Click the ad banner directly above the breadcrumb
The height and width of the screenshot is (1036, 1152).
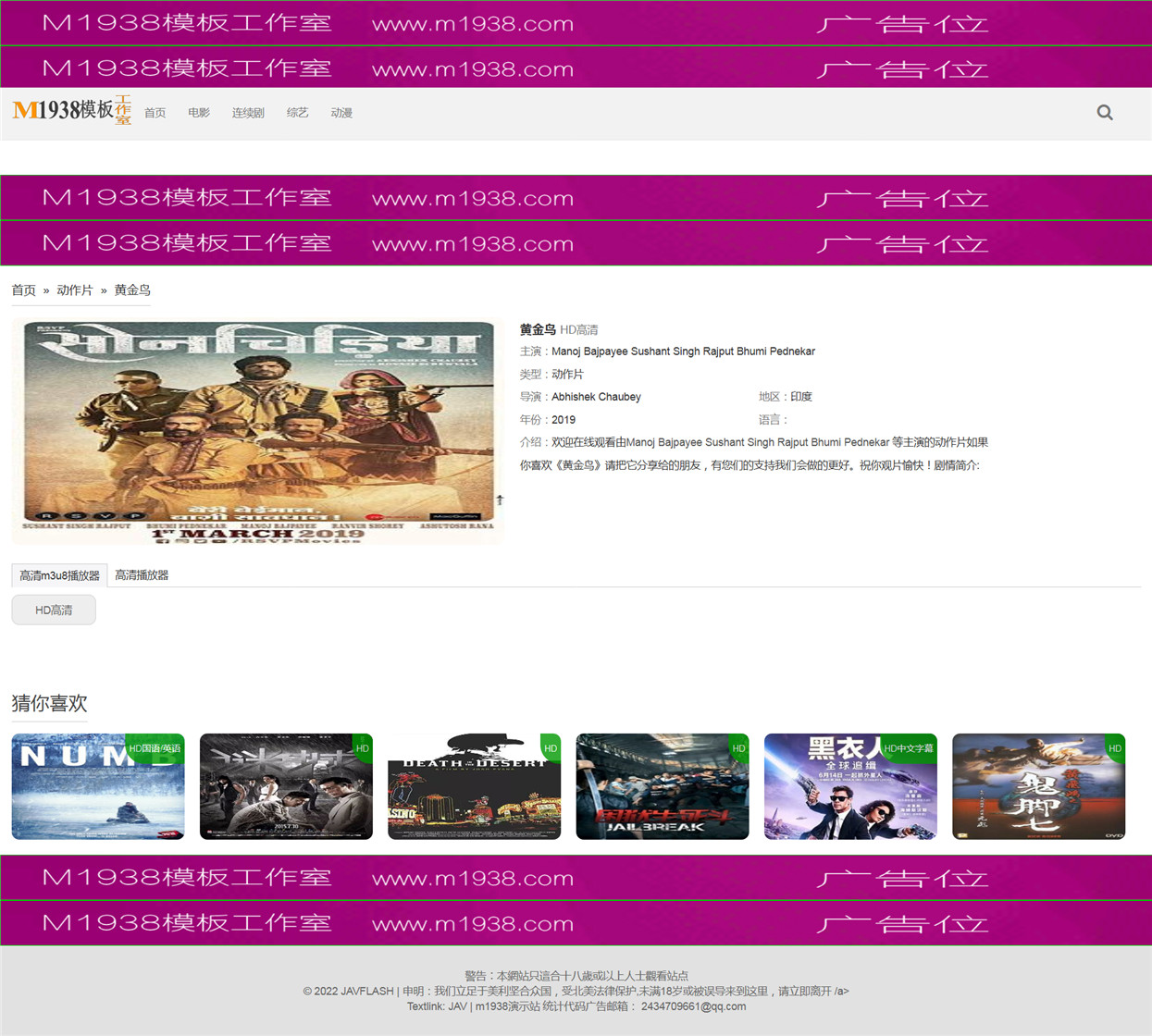576,243
